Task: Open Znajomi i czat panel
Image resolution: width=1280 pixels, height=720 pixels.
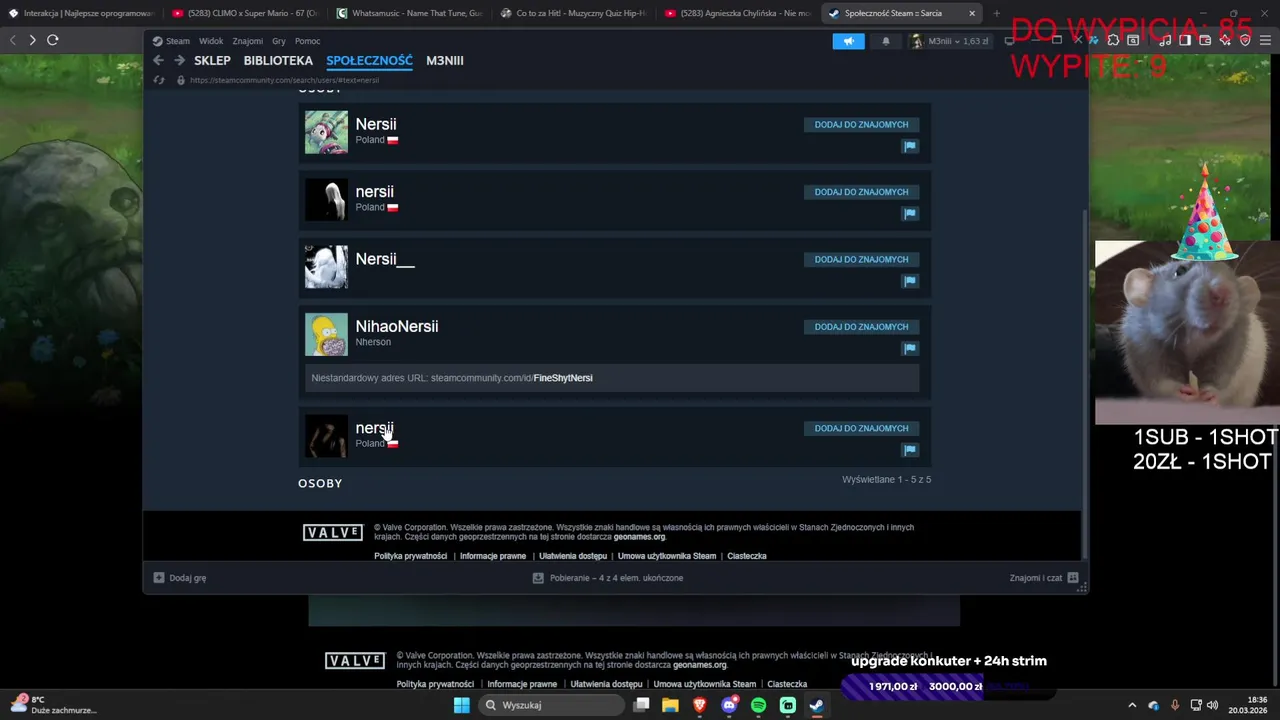Action: (1044, 578)
